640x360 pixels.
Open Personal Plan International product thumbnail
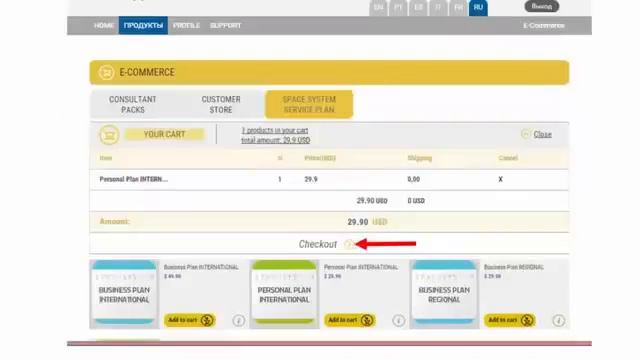(284, 293)
